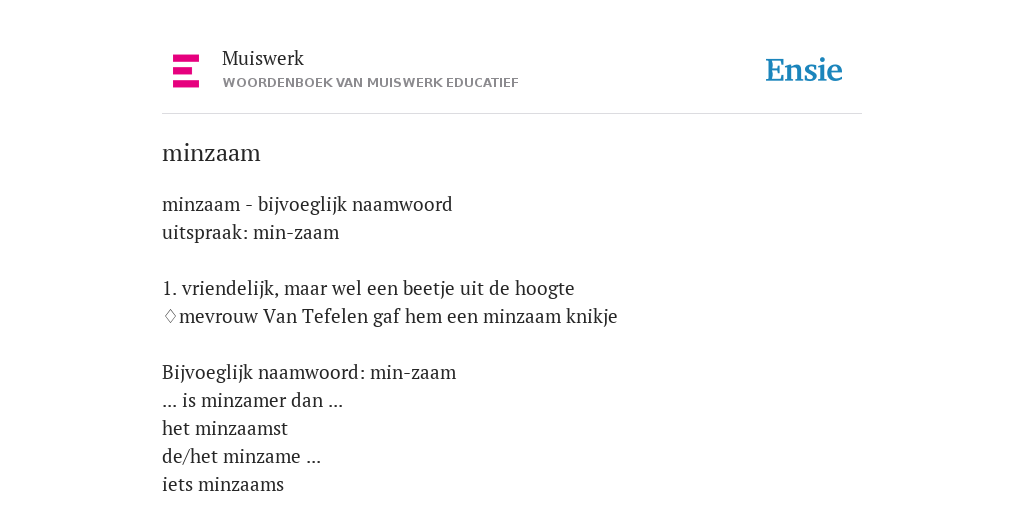Image resolution: width=1024 pixels, height=512 pixels.
Task: Open the Ensie brand link at top right
Action: click(804, 70)
